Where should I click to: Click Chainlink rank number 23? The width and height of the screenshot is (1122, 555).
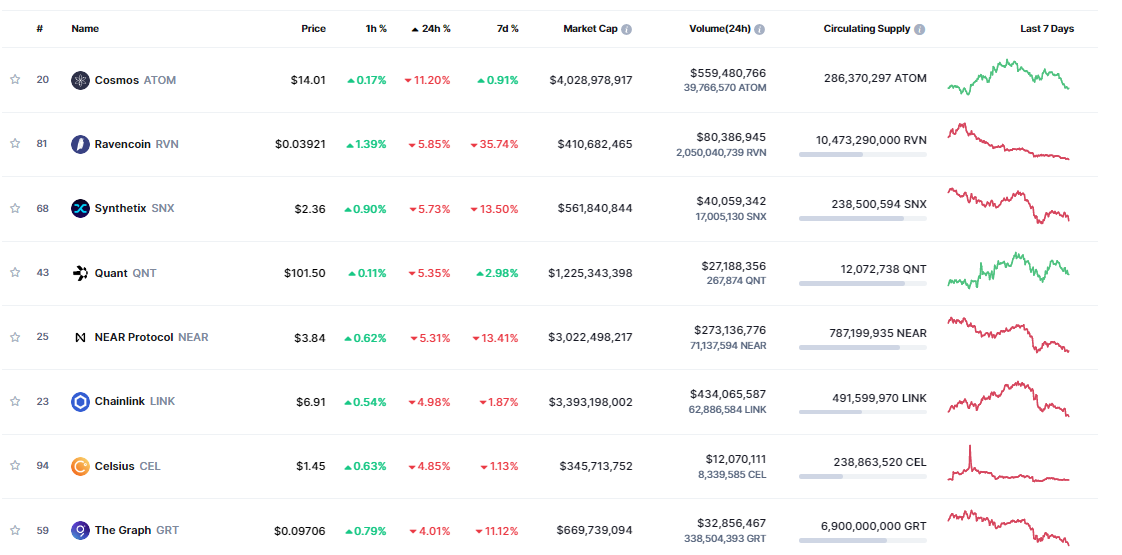pos(43,402)
